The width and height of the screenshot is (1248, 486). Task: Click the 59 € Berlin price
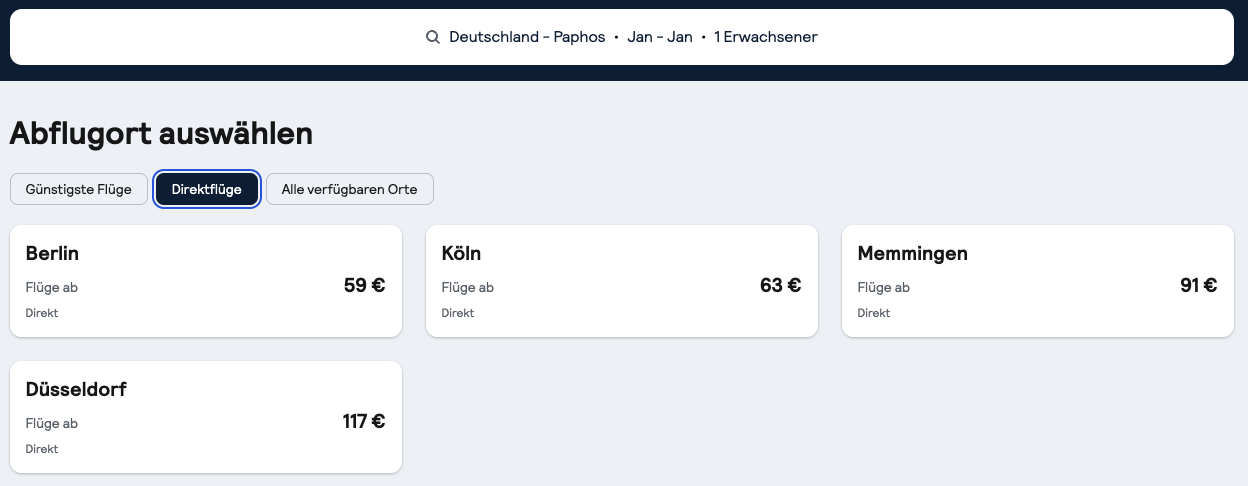coord(364,285)
